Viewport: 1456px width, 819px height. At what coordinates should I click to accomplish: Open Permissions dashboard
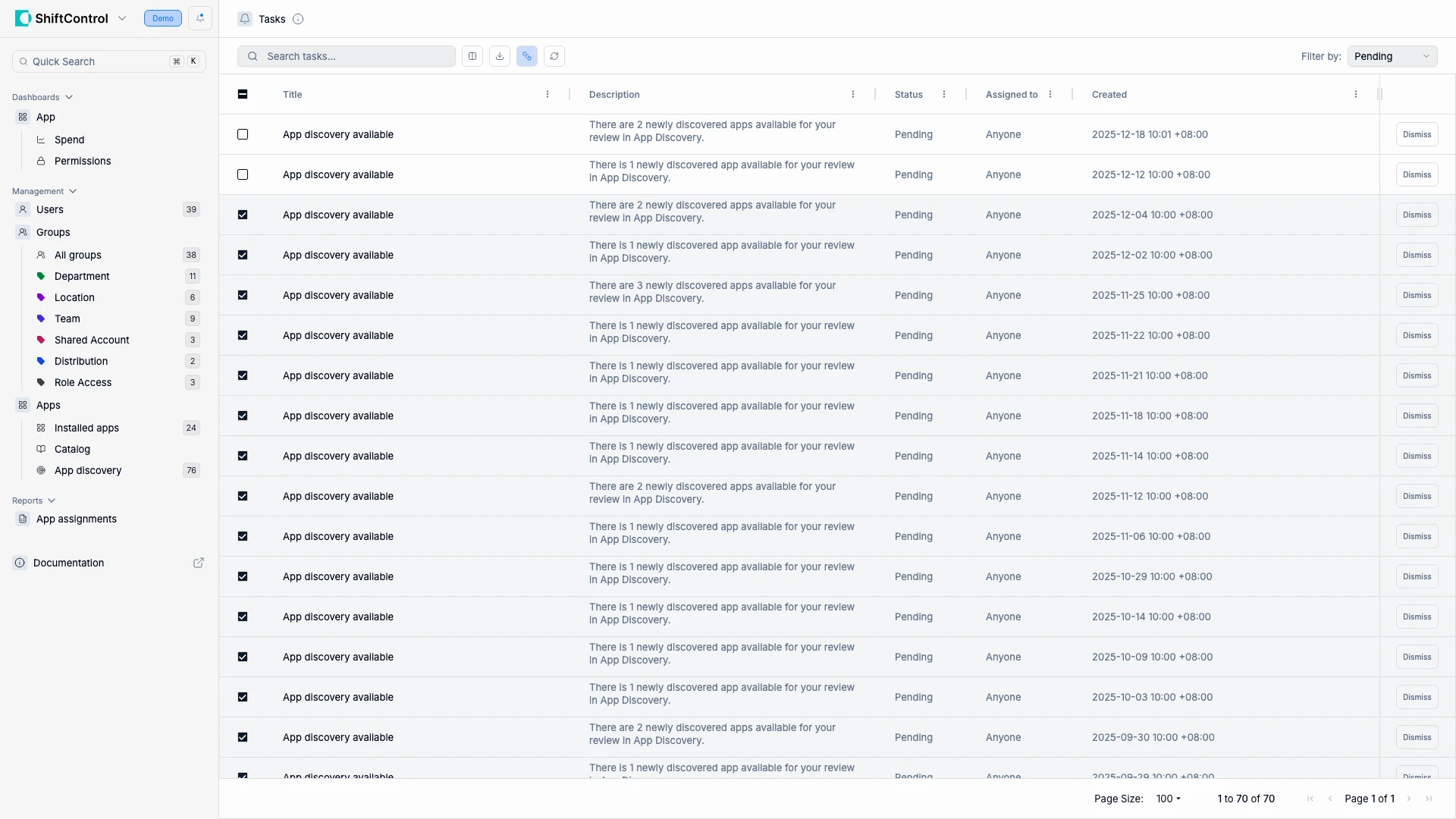[x=83, y=161]
